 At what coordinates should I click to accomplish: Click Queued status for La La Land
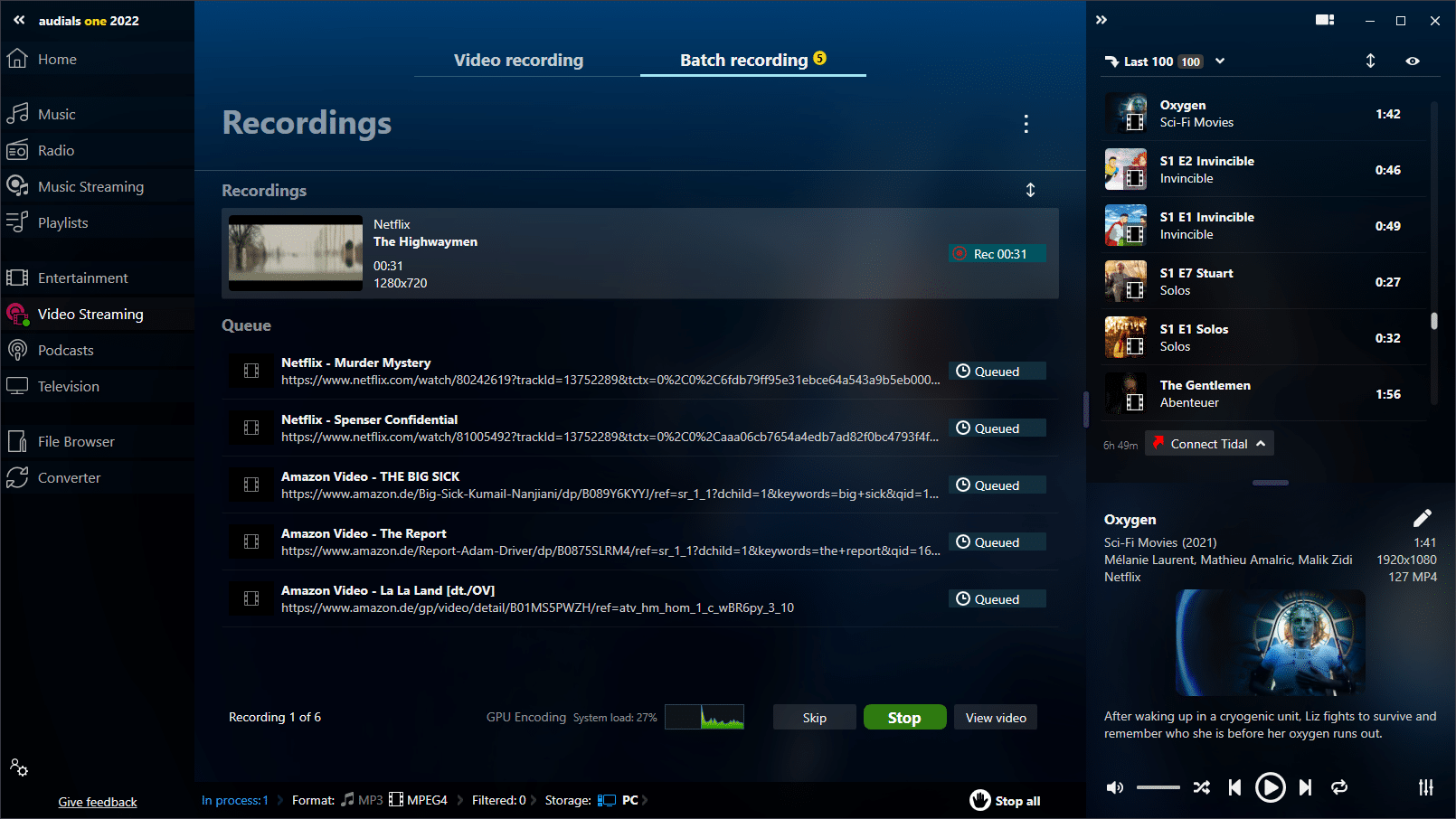coord(997,598)
